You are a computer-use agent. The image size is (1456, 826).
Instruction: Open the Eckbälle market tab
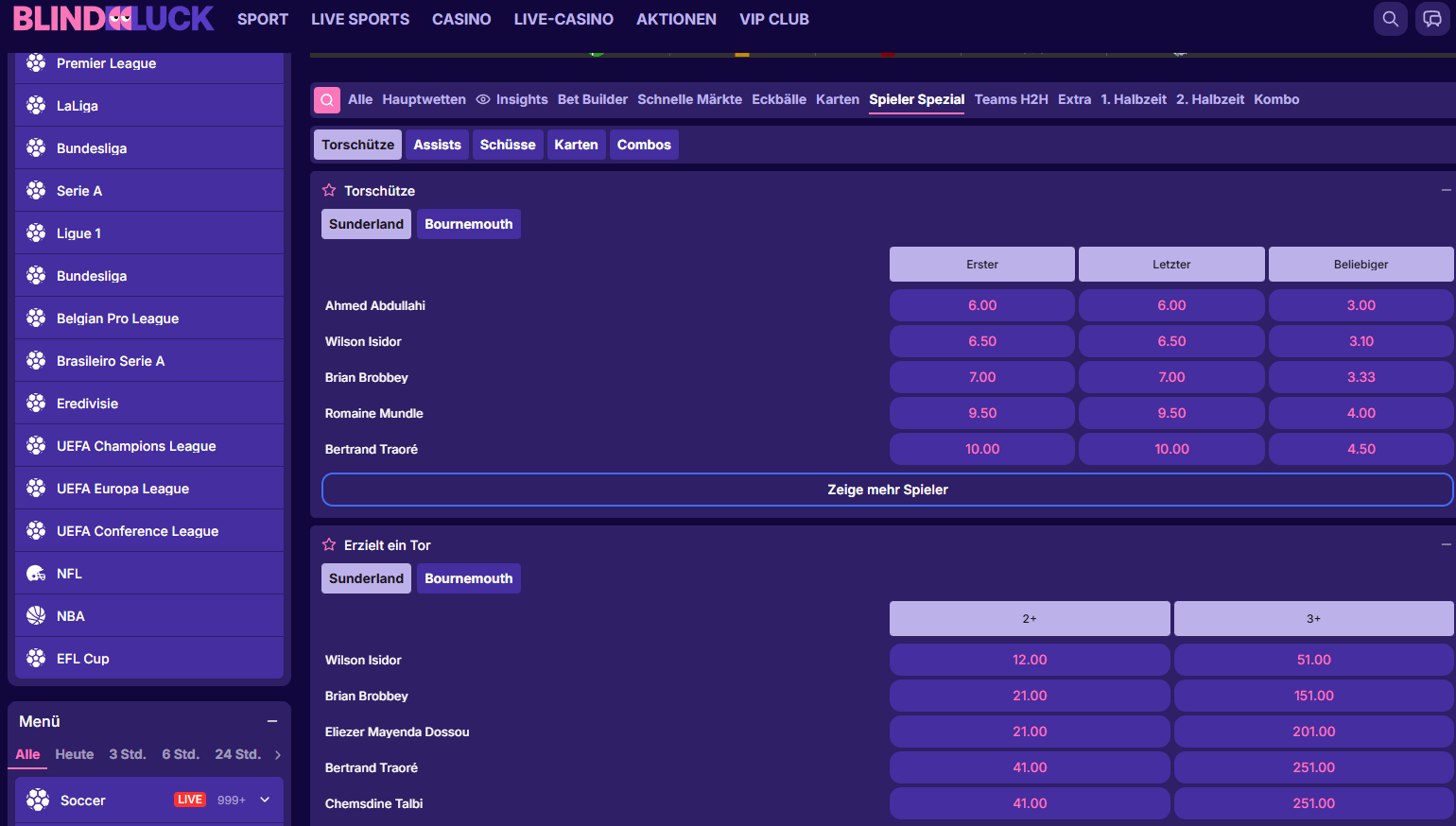778,99
